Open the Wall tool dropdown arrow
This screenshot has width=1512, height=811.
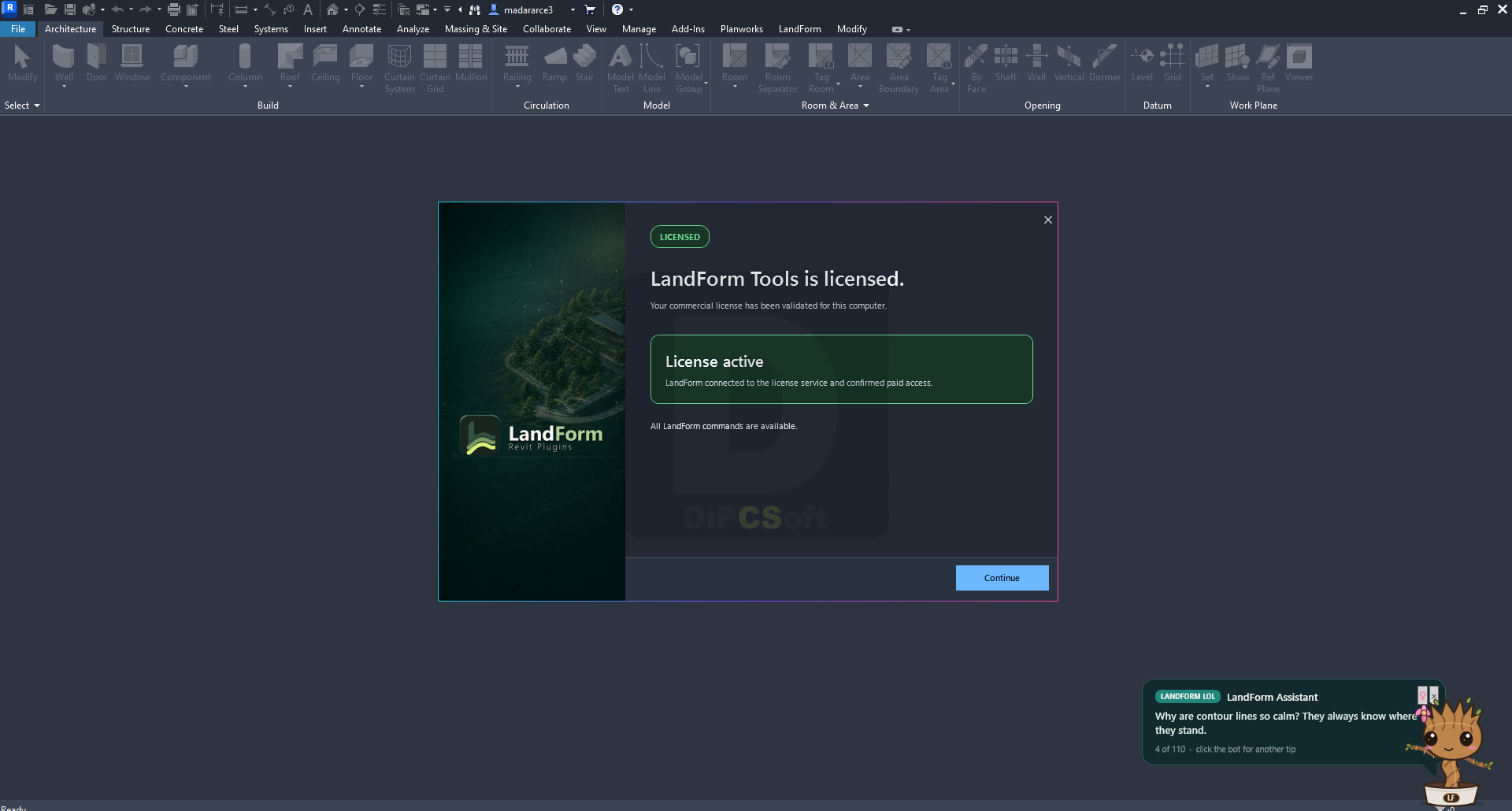(64, 87)
